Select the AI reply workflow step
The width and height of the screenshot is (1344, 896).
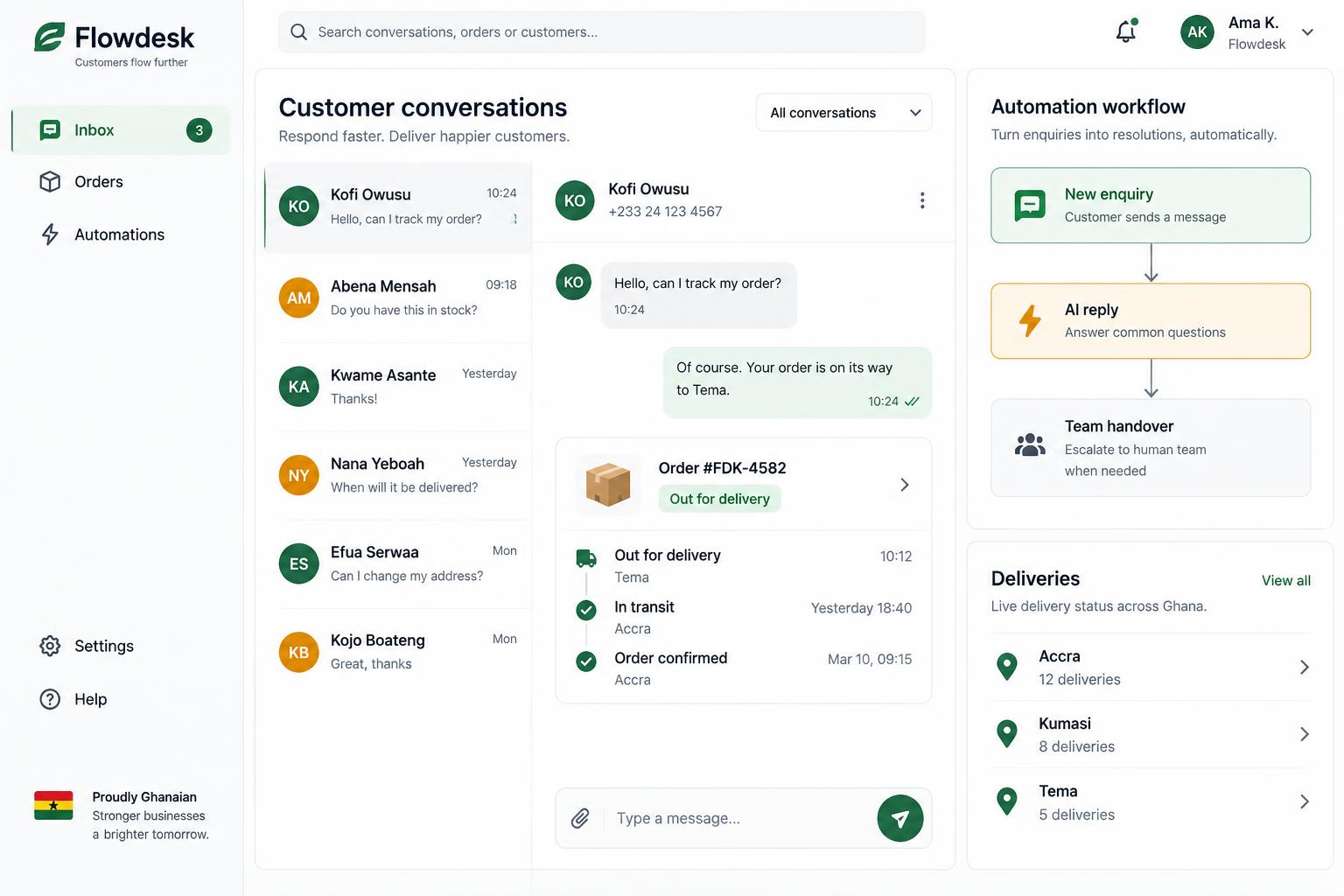[x=1151, y=321]
